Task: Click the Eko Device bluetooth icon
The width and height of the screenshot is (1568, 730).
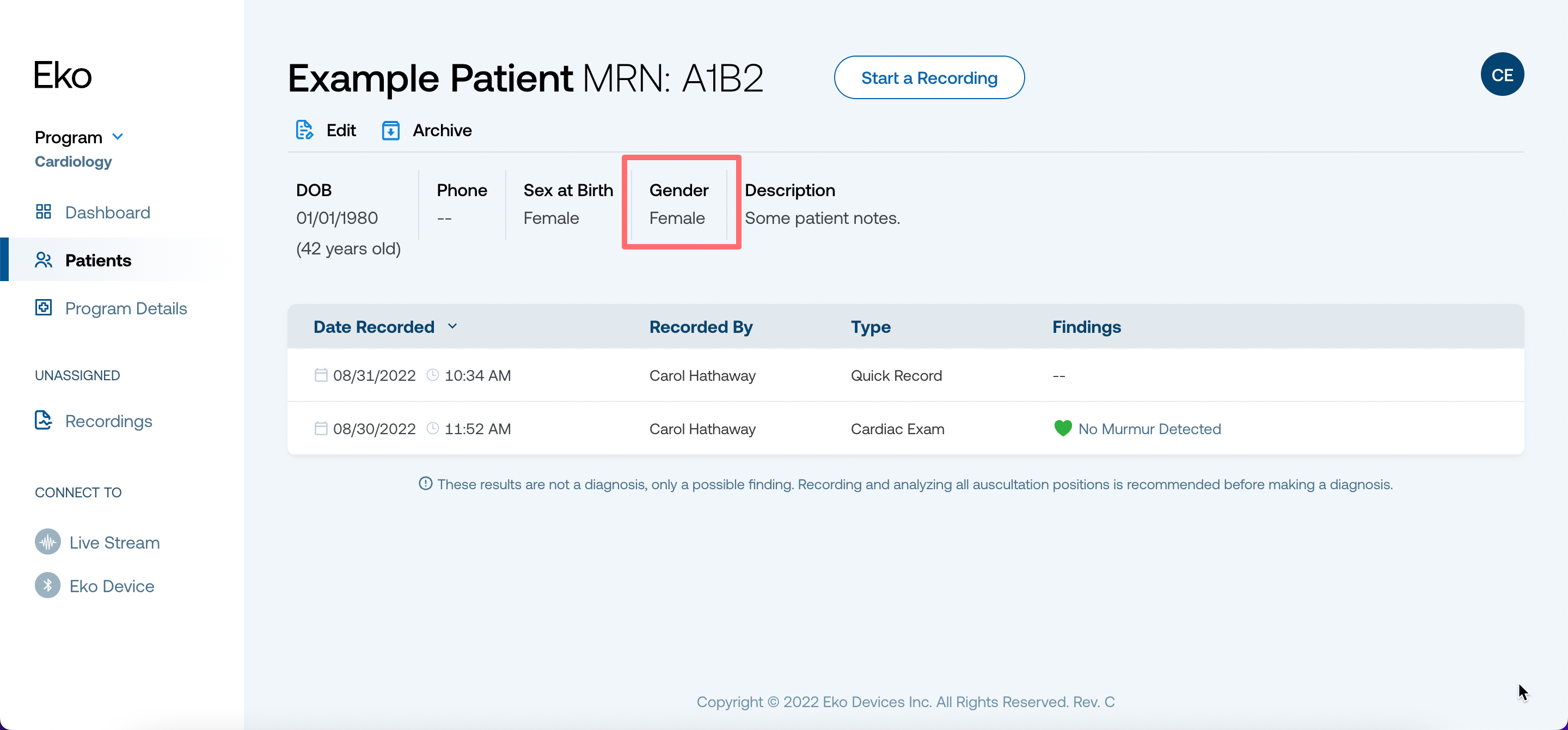Action: pyautogui.click(x=47, y=586)
